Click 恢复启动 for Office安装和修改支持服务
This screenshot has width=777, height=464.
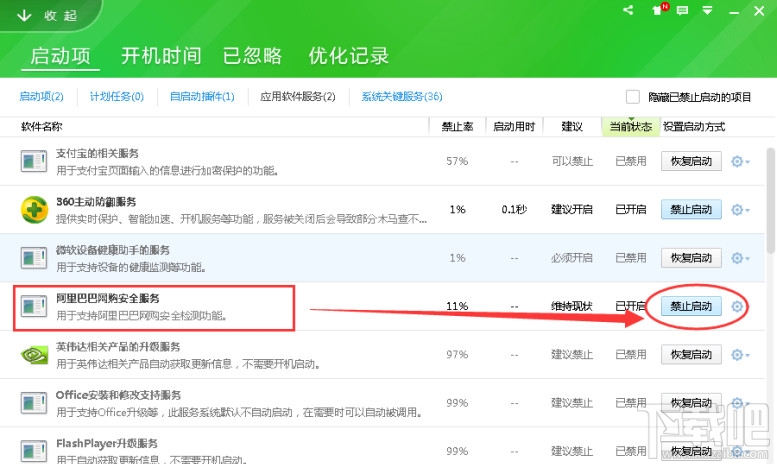coord(691,403)
